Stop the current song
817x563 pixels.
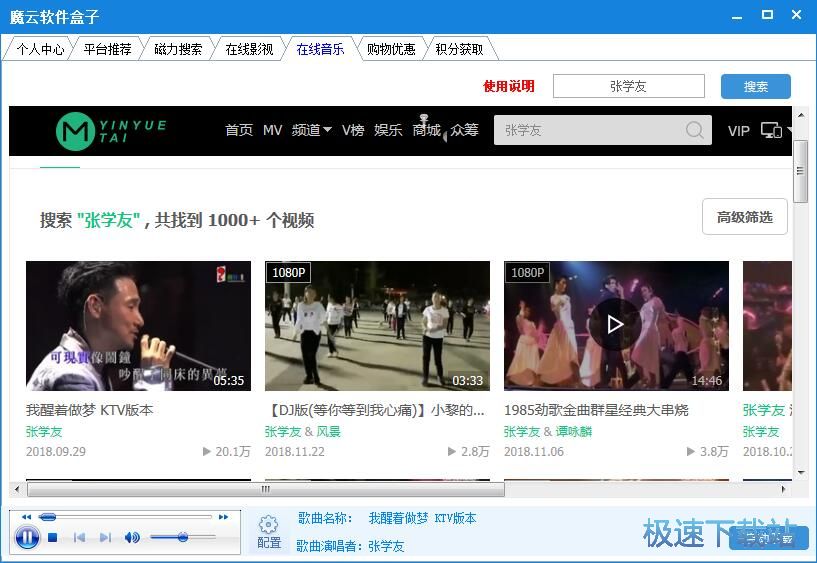53,537
